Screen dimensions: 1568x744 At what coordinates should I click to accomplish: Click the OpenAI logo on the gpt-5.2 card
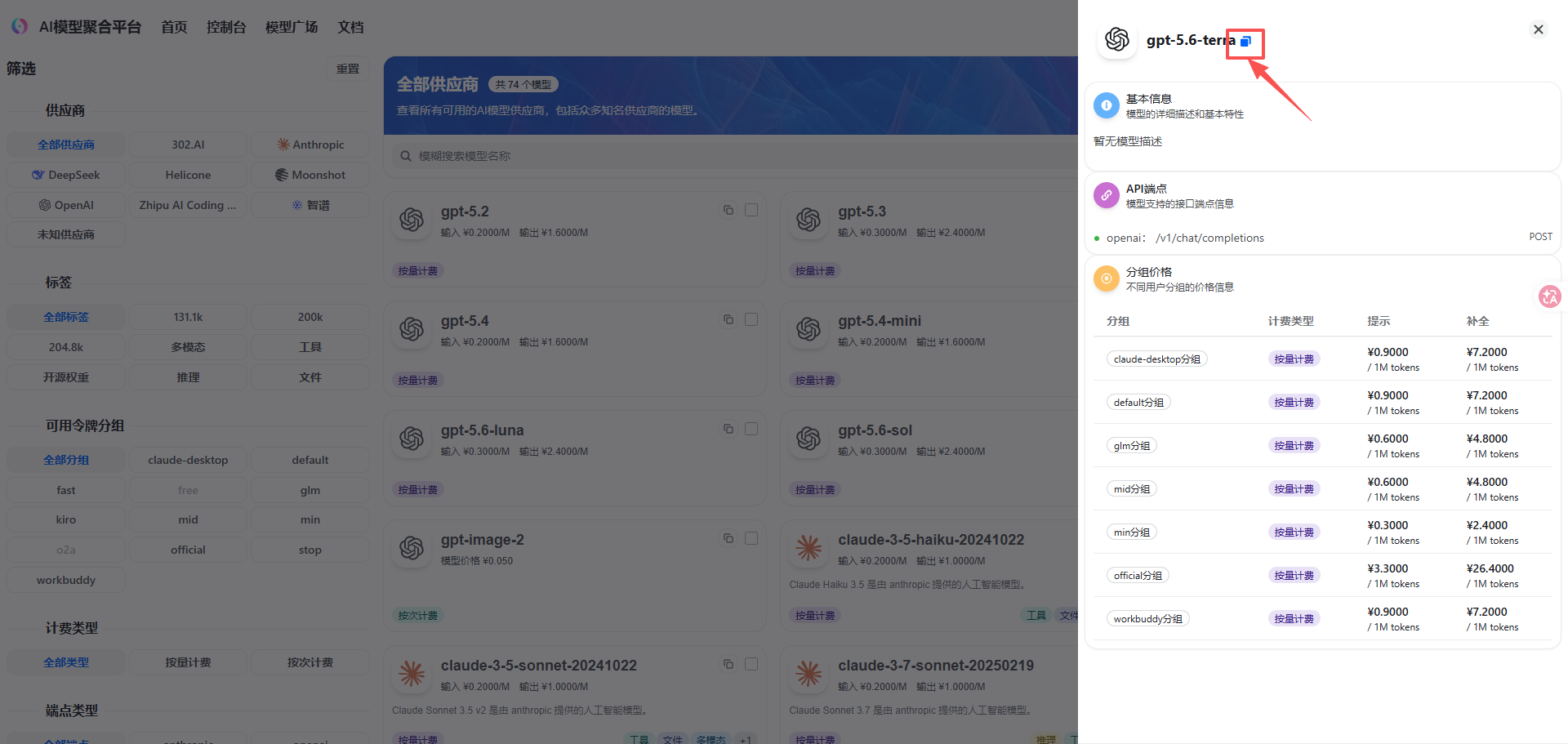coord(412,220)
